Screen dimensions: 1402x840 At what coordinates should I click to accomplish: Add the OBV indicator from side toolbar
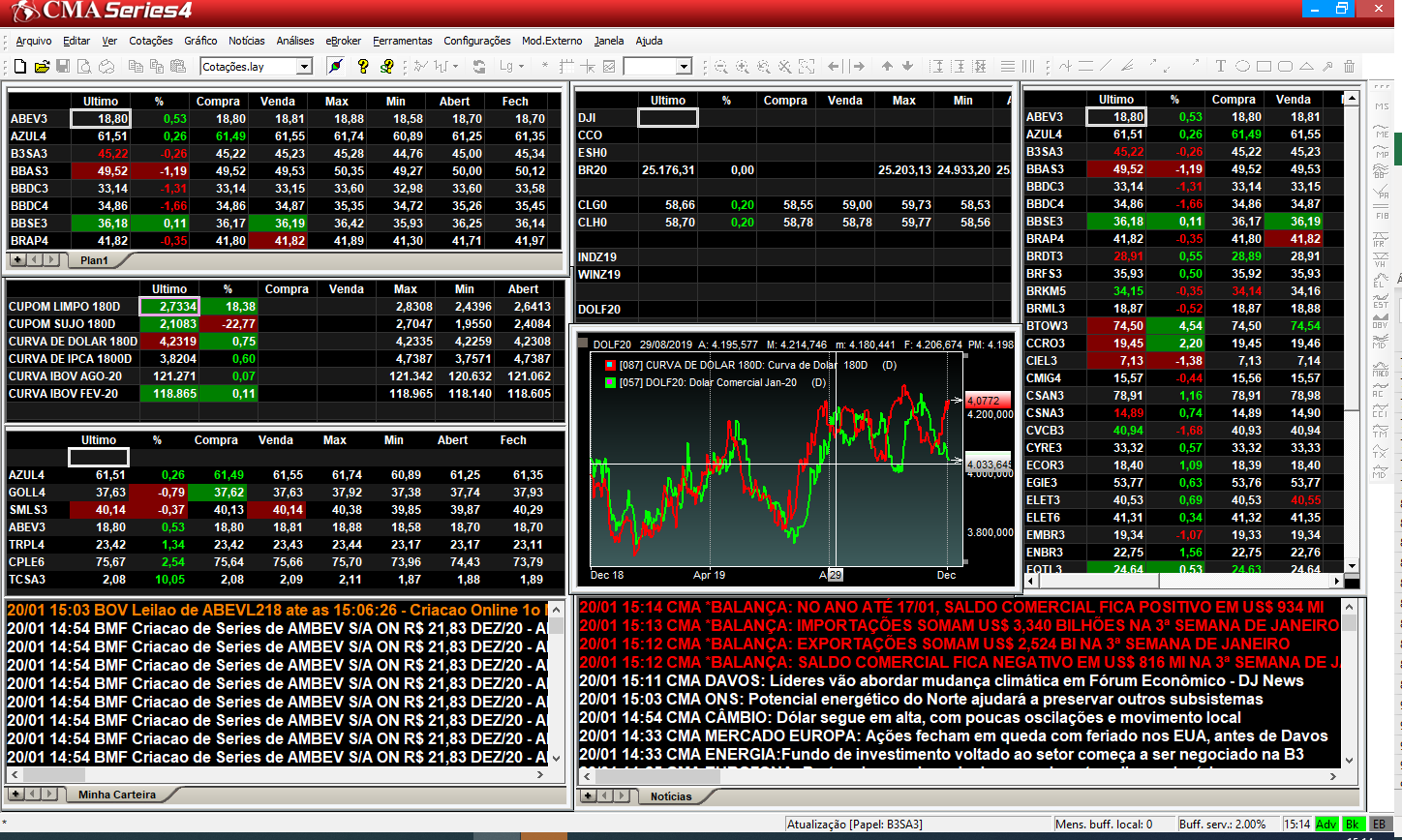click(1380, 321)
